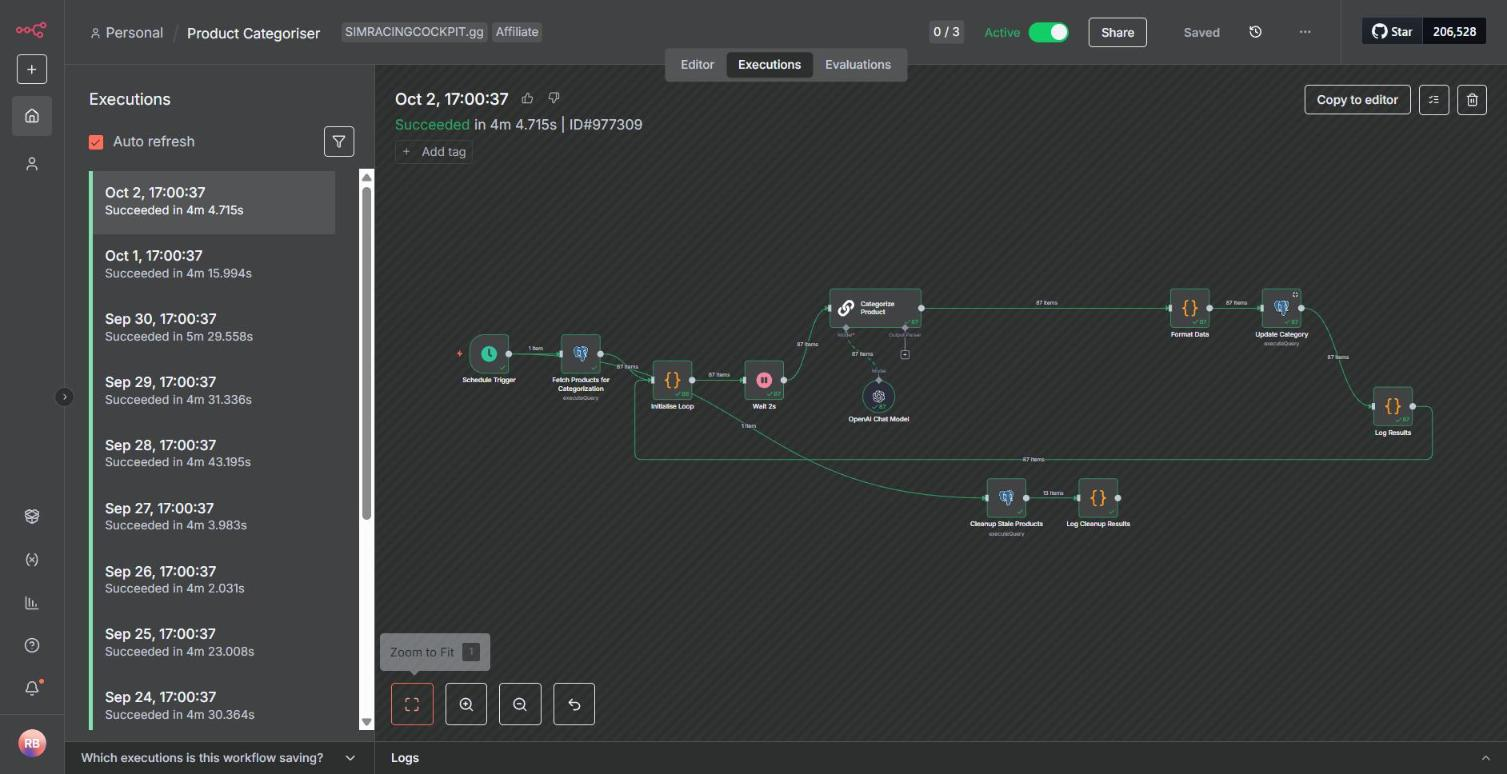Viewport: 1507px width, 774px height.
Task: Open the Help question mark icon
Action: point(32,646)
